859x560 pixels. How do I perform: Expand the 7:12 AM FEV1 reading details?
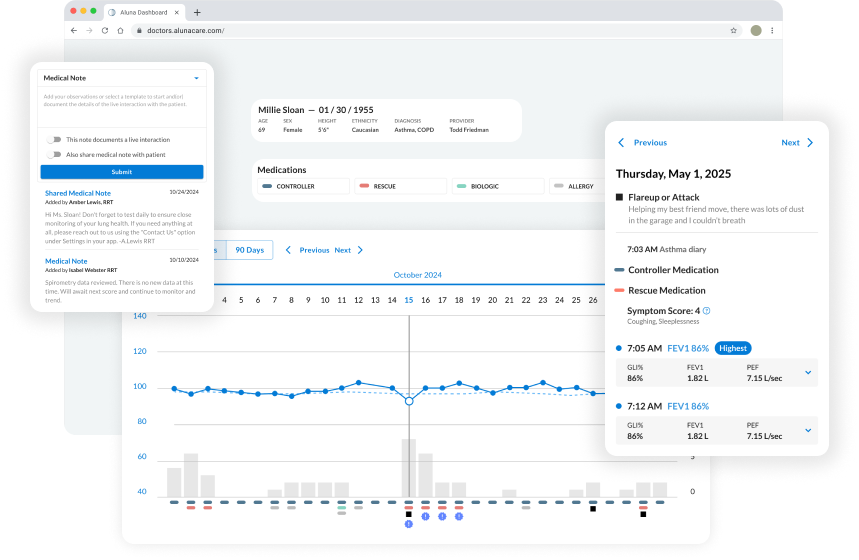click(808, 431)
